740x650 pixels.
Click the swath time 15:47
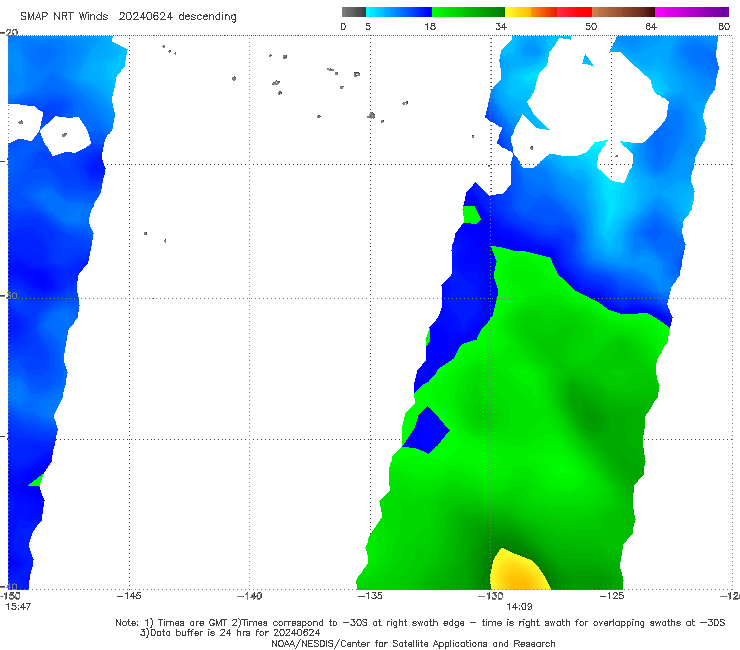(18, 607)
